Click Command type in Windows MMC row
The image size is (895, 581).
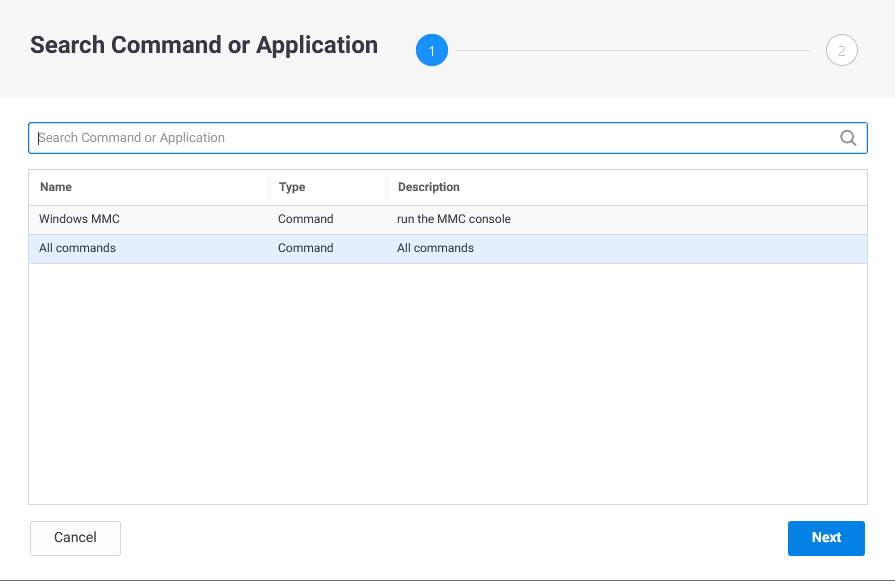305,219
